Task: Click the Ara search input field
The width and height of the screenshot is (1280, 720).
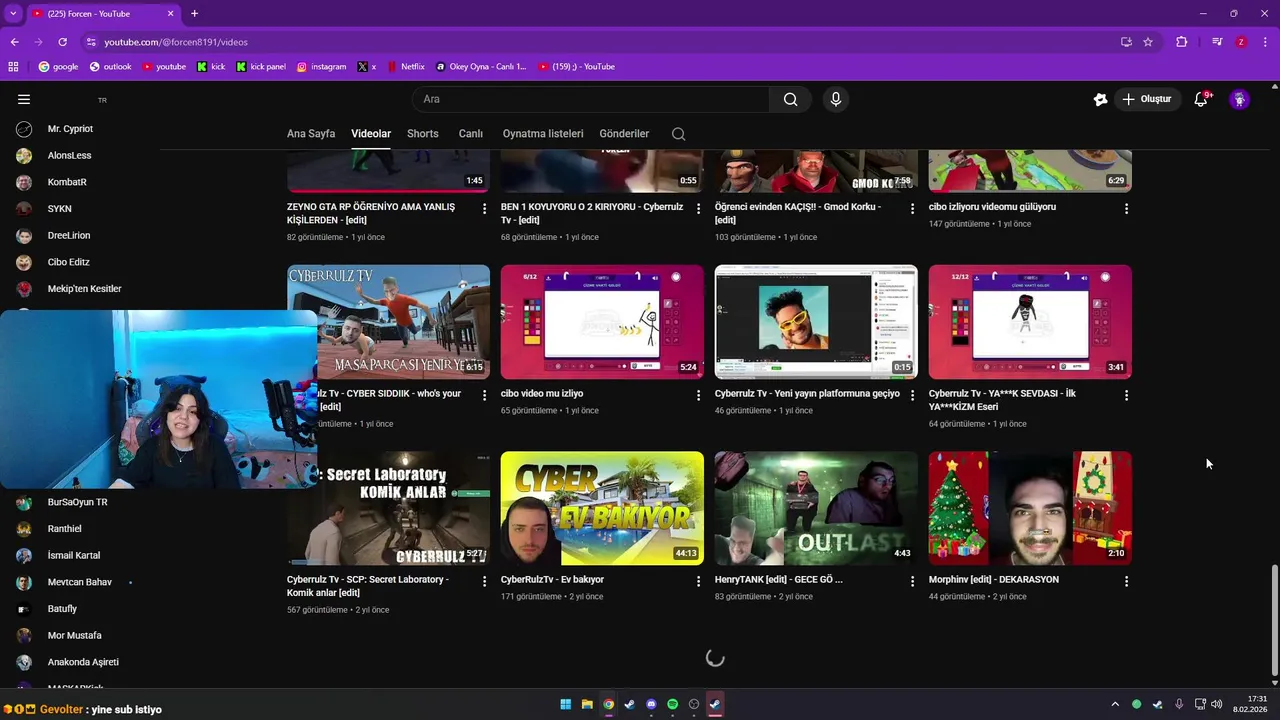Action: (x=590, y=99)
